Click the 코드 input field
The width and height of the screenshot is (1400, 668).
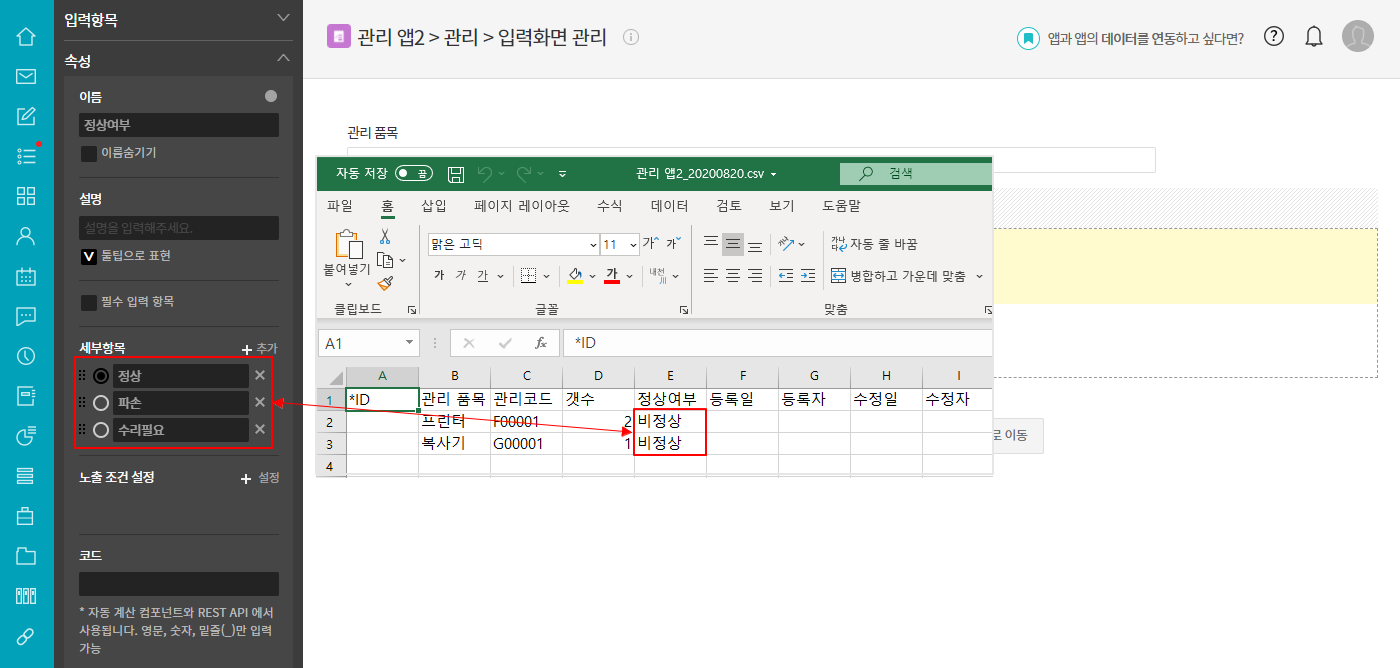pos(179,584)
